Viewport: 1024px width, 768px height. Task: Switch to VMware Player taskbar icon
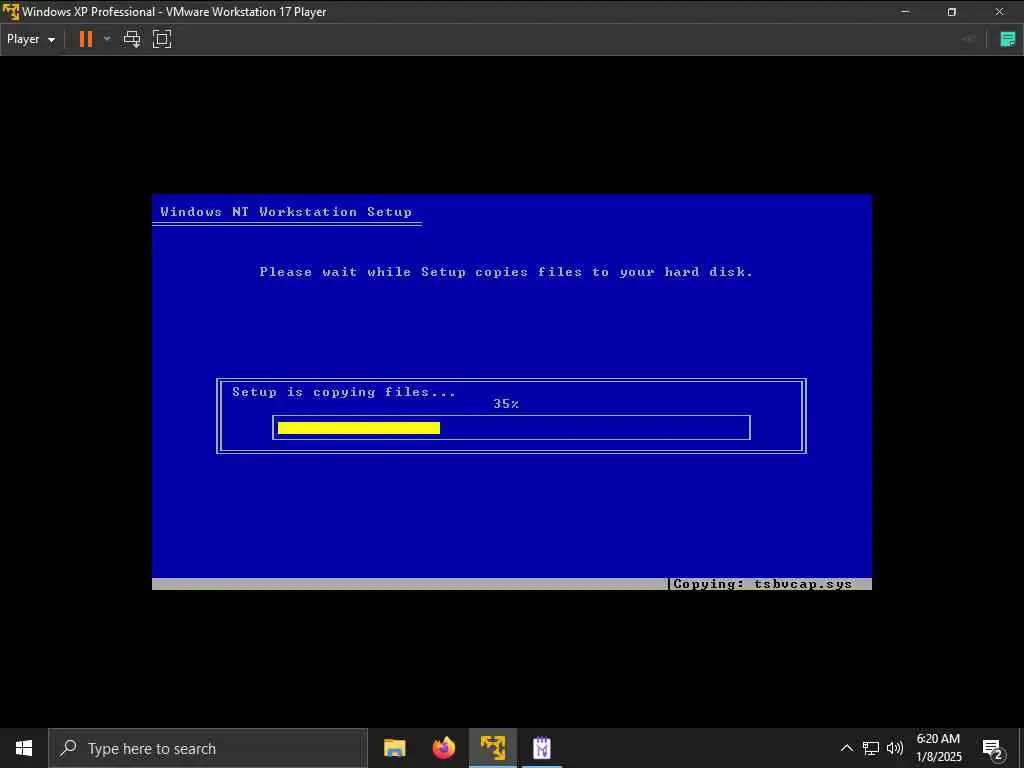point(493,748)
